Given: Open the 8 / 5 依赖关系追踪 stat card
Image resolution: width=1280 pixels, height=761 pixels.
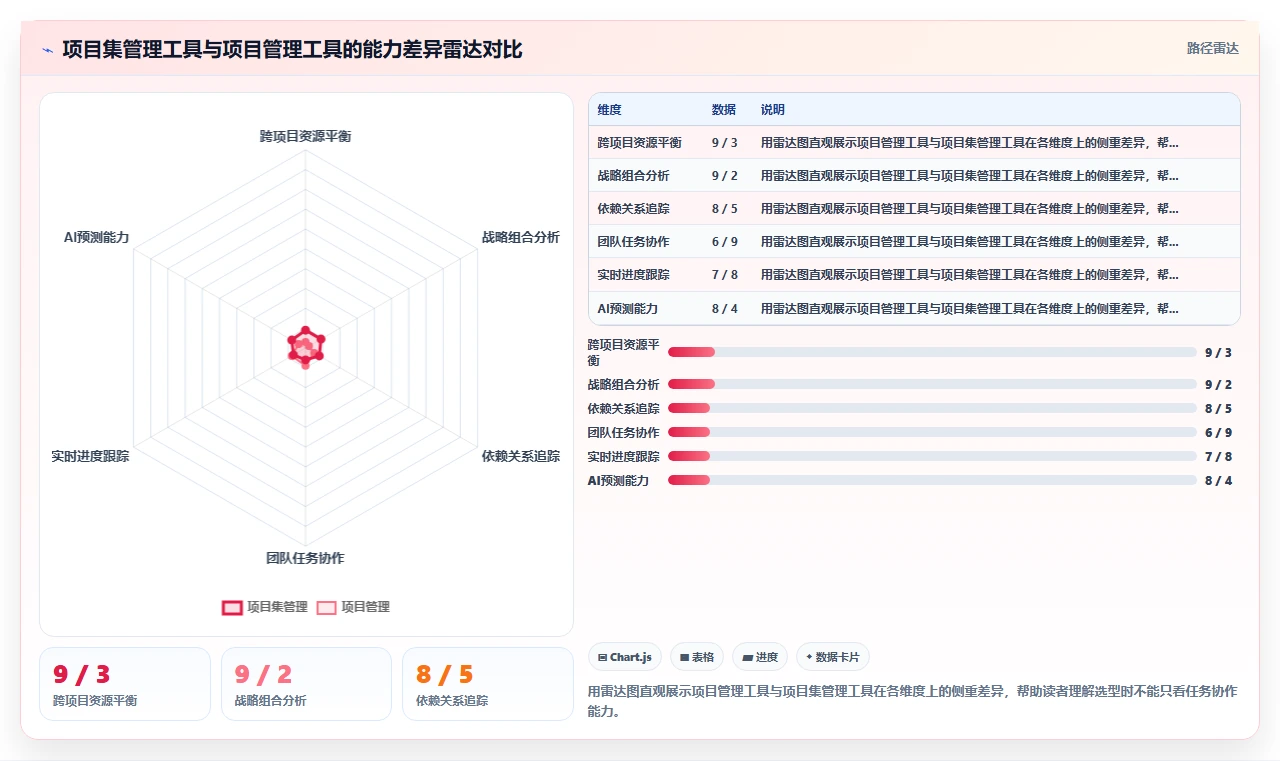Looking at the screenshot, I should [x=488, y=684].
